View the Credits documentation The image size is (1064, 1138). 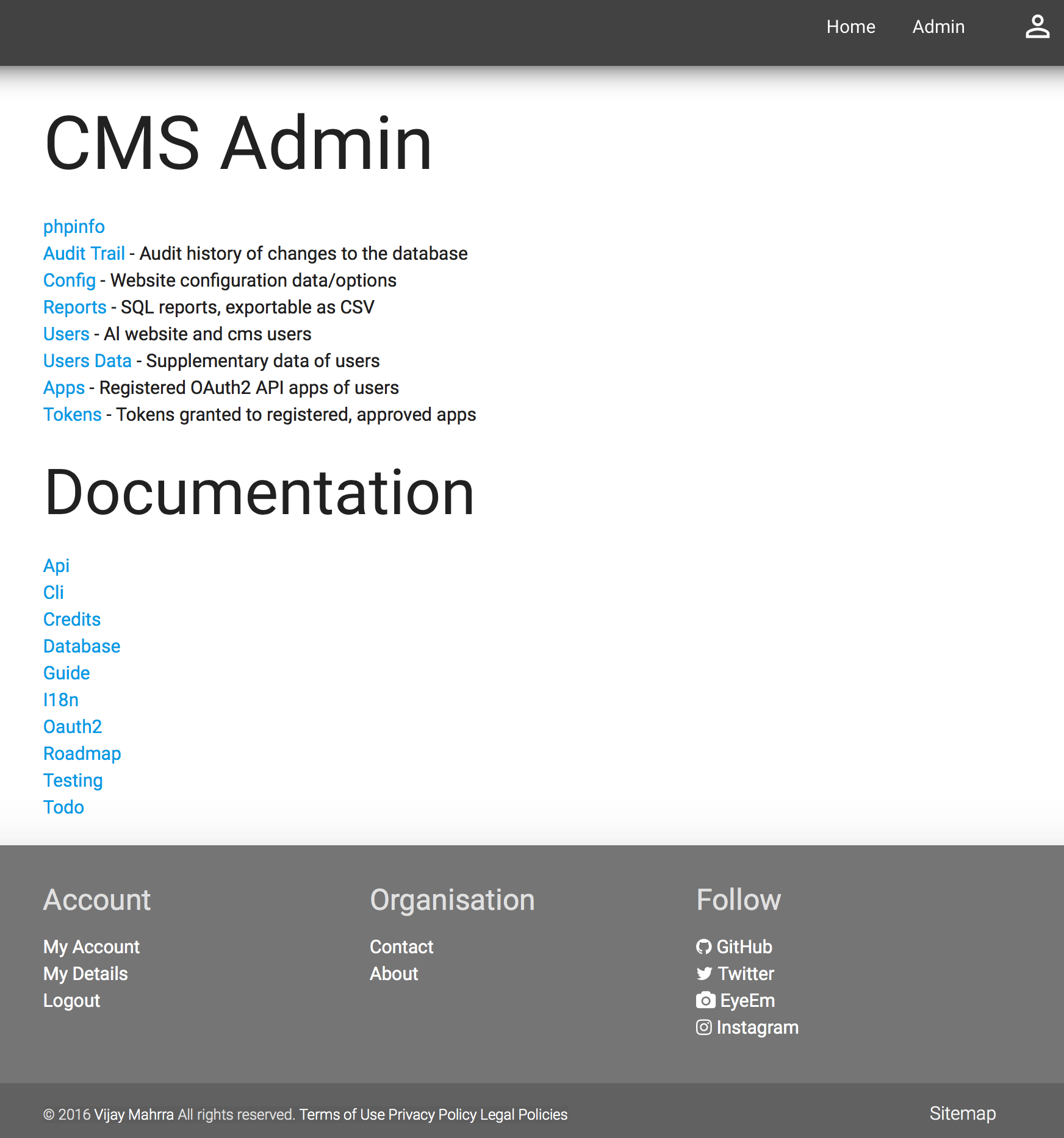72,619
